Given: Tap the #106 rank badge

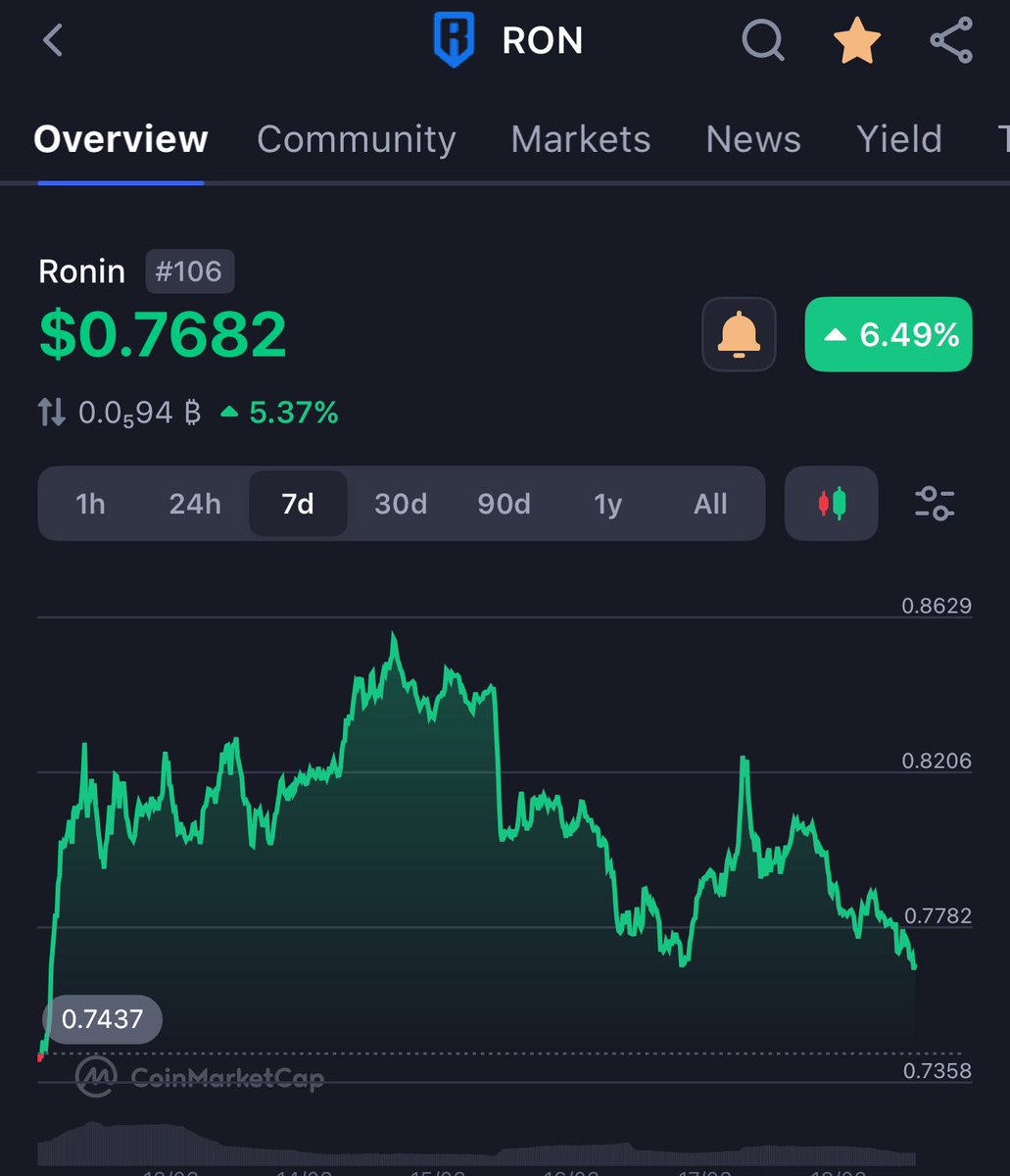Looking at the screenshot, I should coord(190,271).
